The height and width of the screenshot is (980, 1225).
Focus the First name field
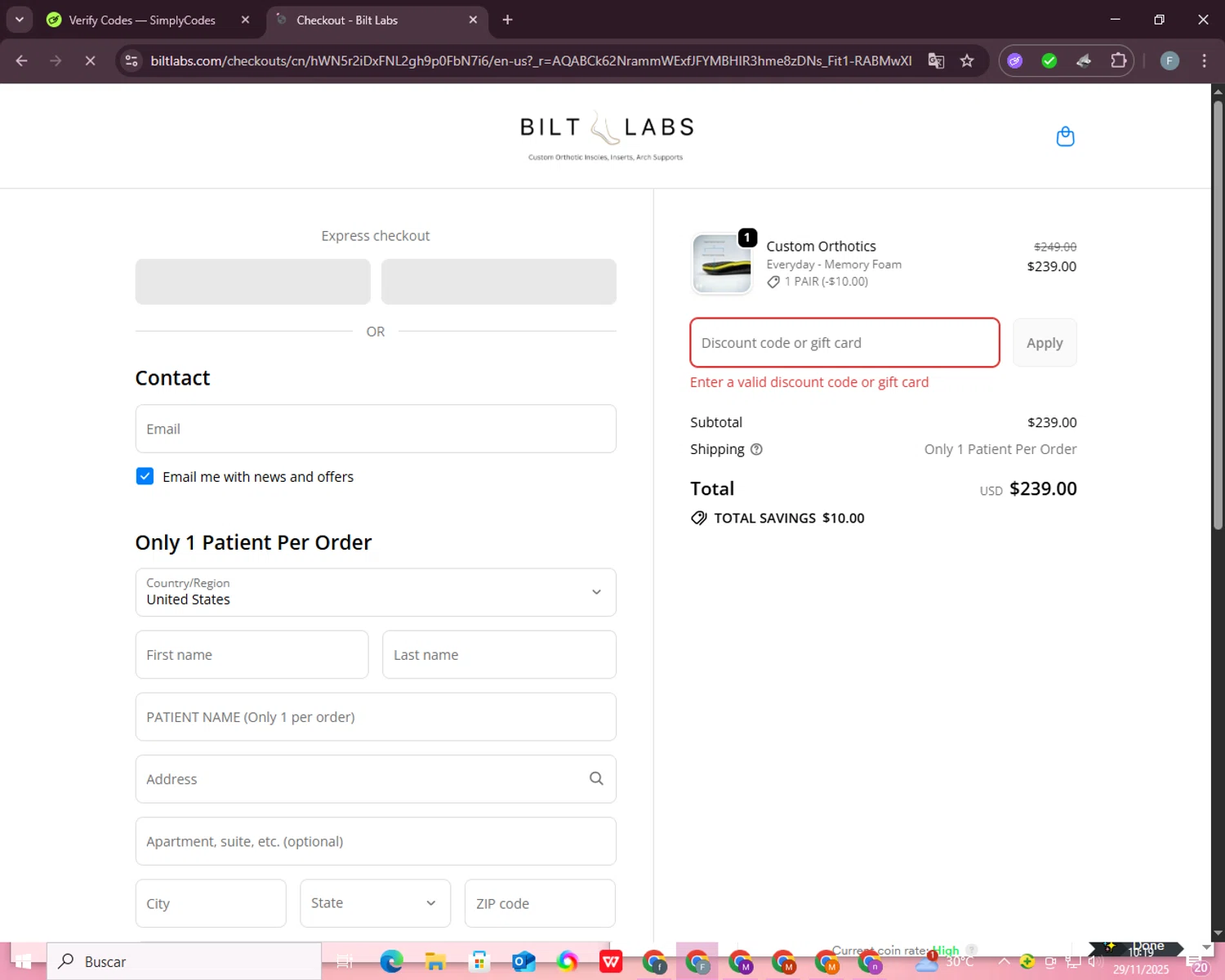tap(252, 654)
